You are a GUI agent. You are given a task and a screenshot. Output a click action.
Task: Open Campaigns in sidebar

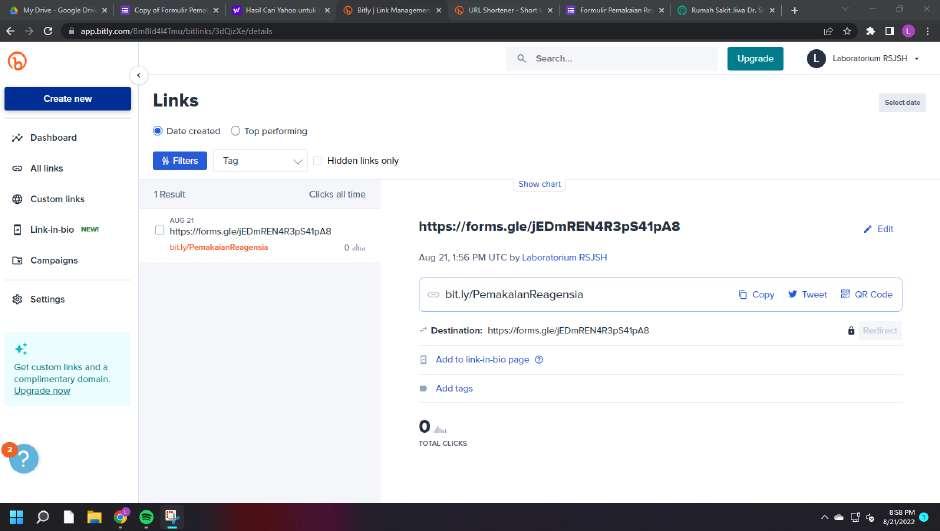54,261
